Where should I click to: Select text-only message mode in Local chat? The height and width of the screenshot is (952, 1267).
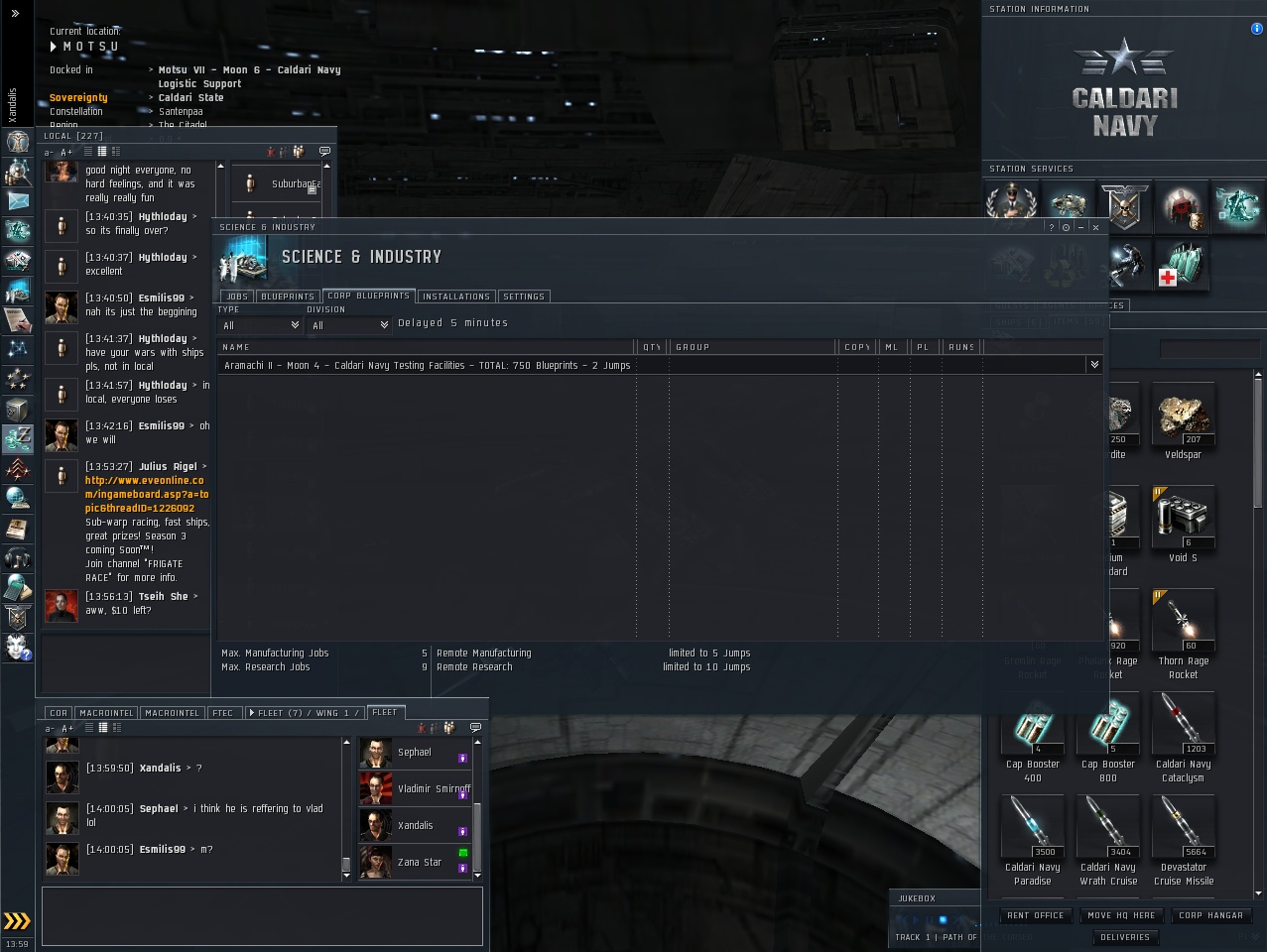click(x=88, y=152)
